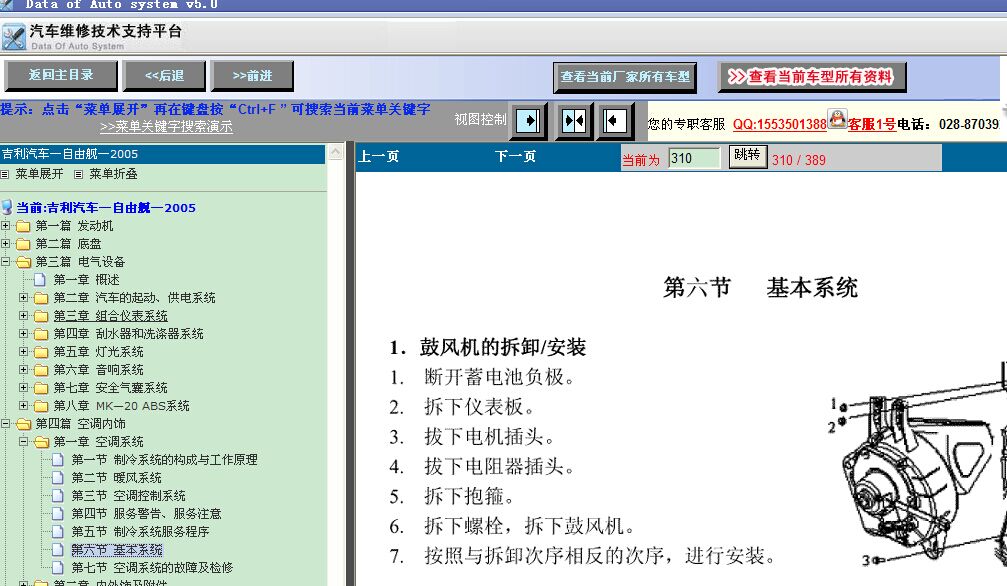Click the 返回主目录 button
This screenshot has height=586, width=1007.
[x=61, y=76]
